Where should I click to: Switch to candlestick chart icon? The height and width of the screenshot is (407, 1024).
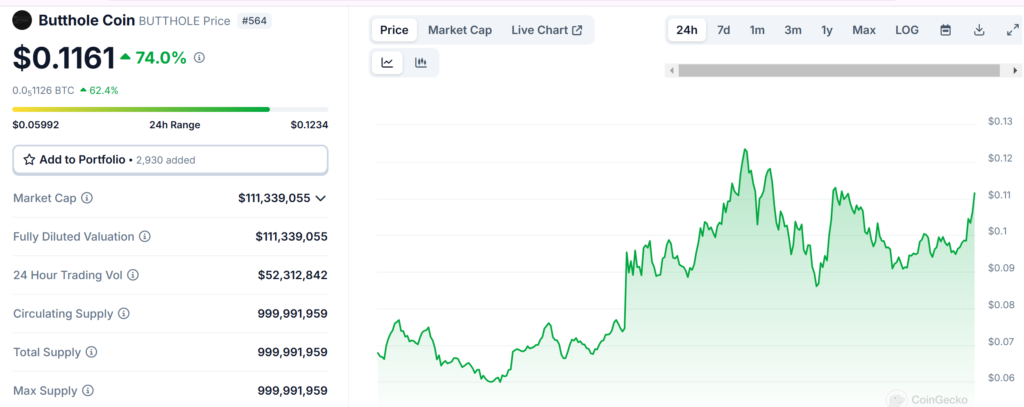421,63
